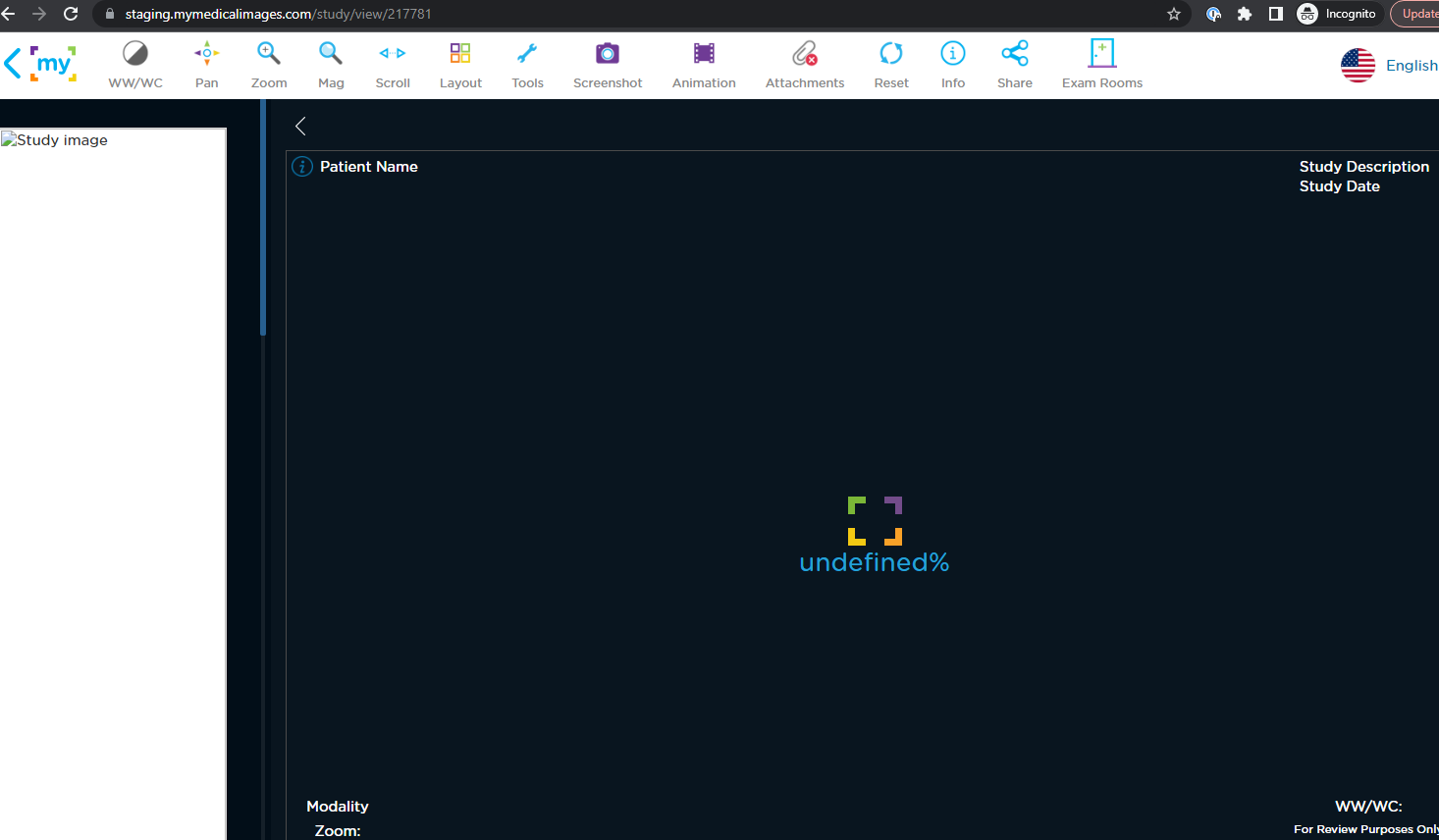Bookmark this page with star
Image resolution: width=1439 pixels, height=840 pixels.
pyautogui.click(x=1174, y=14)
